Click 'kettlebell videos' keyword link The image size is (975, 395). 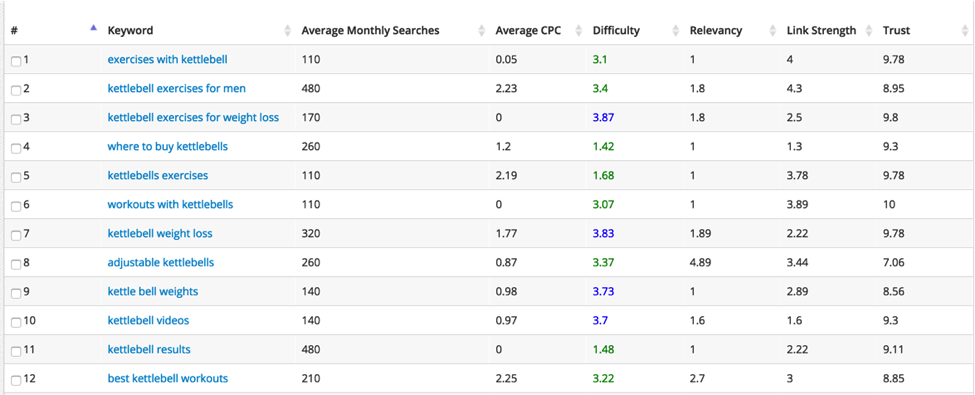pos(148,320)
